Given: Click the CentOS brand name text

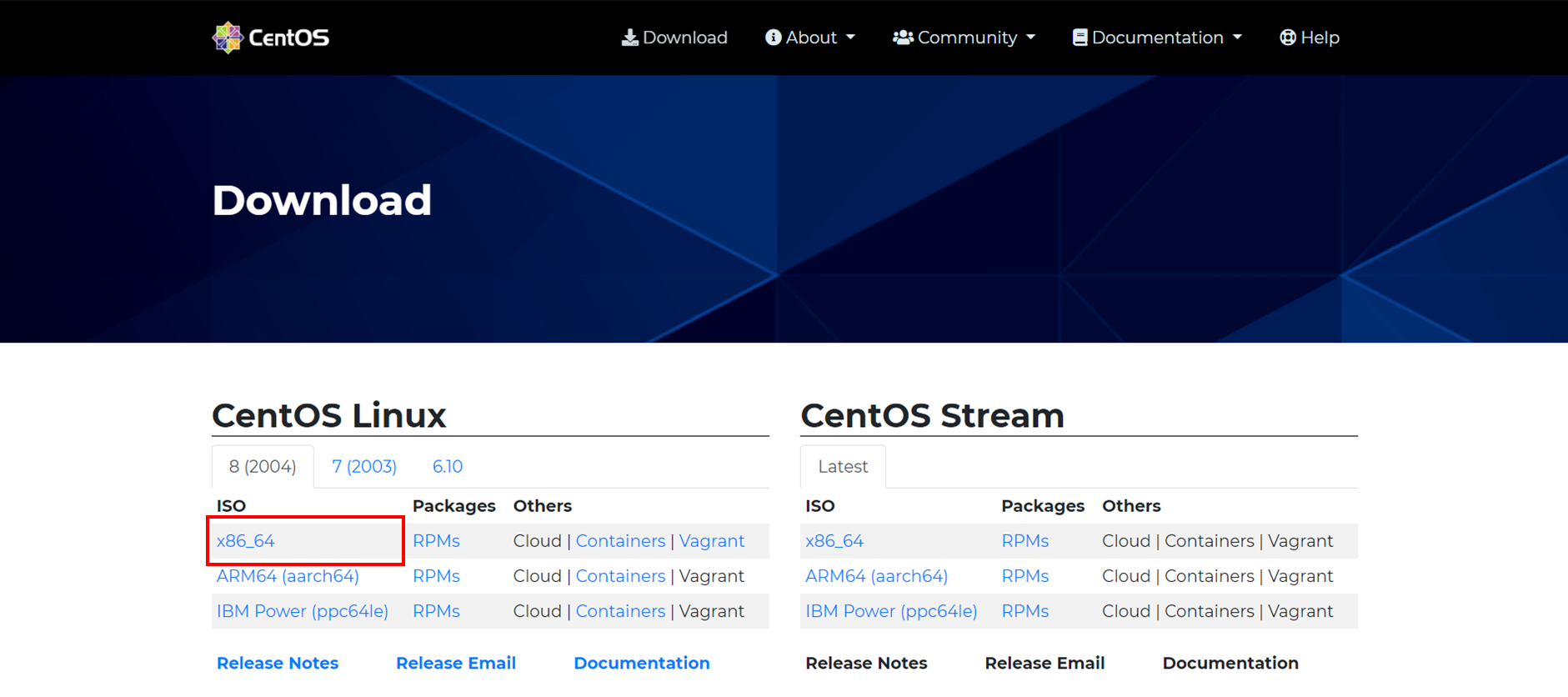Looking at the screenshot, I should tap(288, 38).
